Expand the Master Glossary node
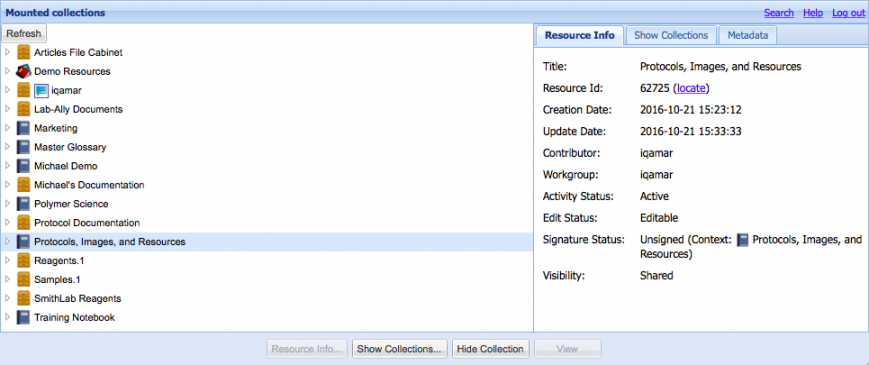 click(x=7, y=147)
